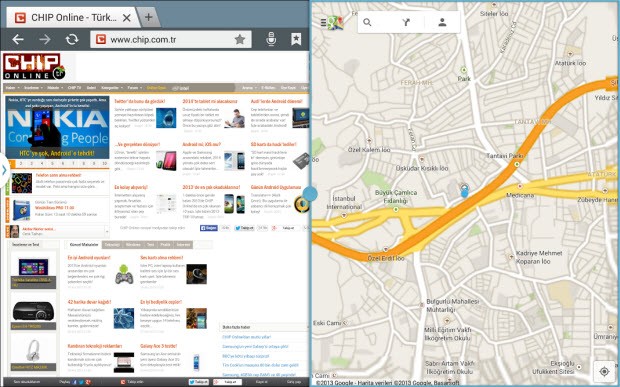Open the projector review thumbnail

click(x=33, y=311)
